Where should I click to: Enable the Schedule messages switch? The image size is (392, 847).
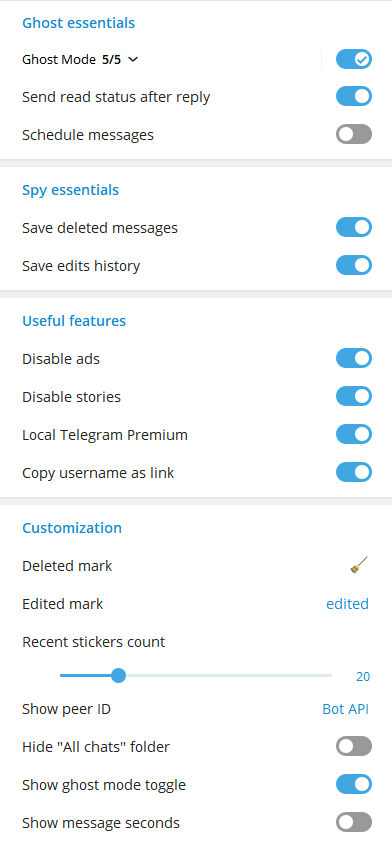[x=354, y=135]
